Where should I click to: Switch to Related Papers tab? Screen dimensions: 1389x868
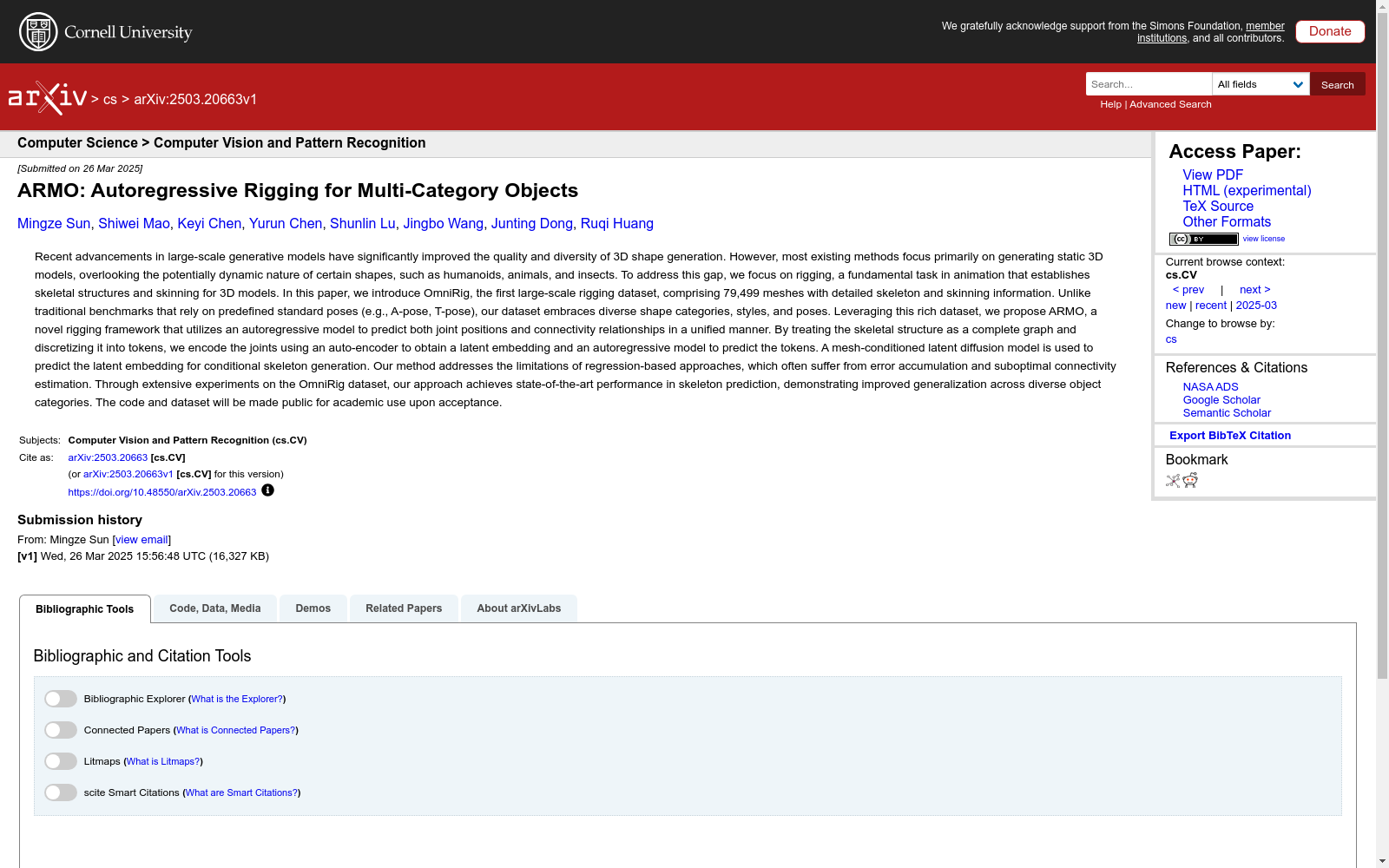(404, 608)
